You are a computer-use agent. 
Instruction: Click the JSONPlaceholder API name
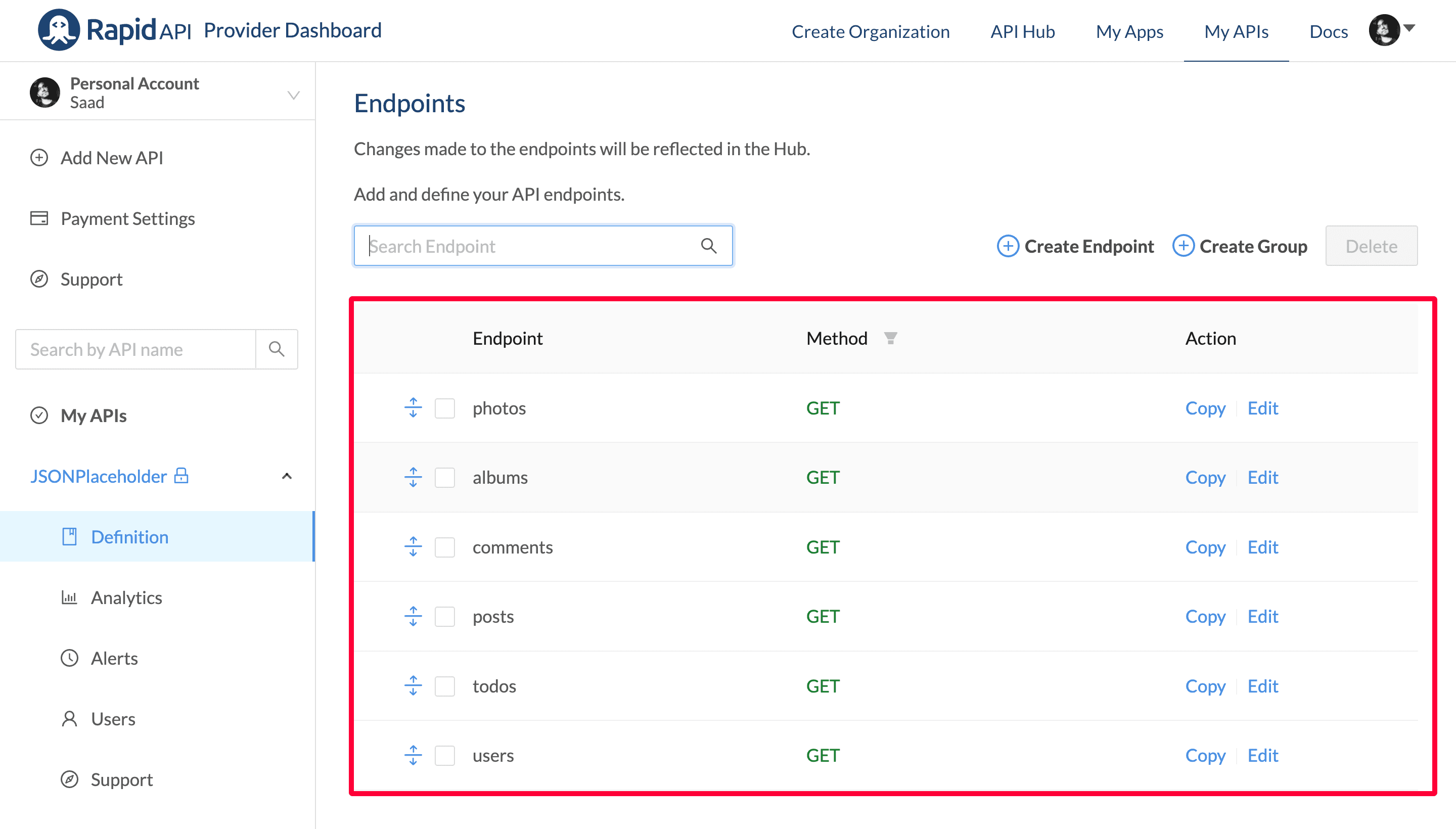coord(99,476)
